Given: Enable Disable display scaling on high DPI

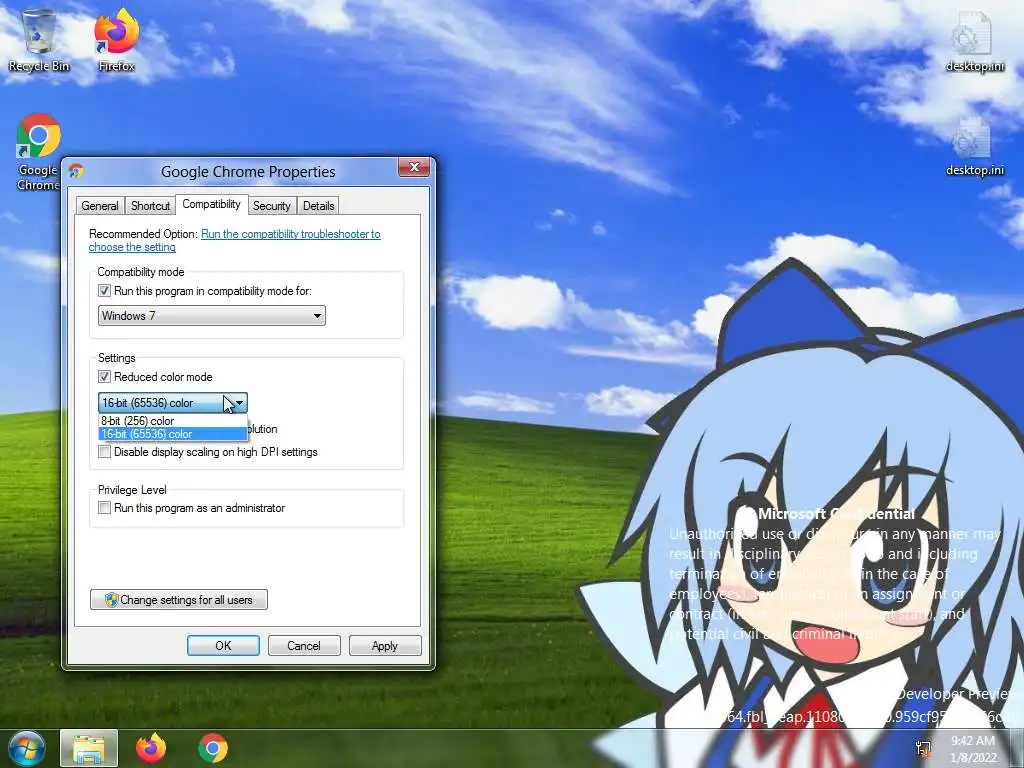Looking at the screenshot, I should (104, 452).
